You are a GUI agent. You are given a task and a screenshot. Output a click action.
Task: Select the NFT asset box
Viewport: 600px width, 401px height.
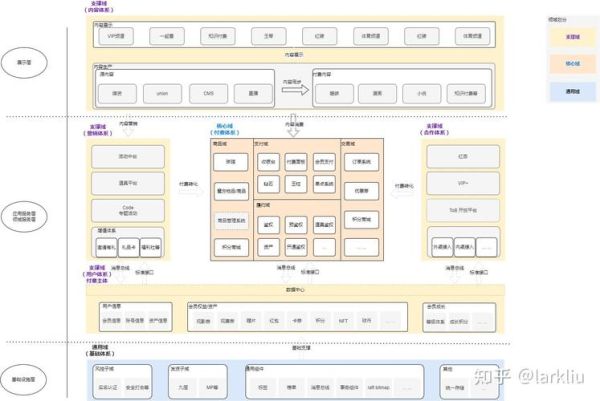click(341, 321)
